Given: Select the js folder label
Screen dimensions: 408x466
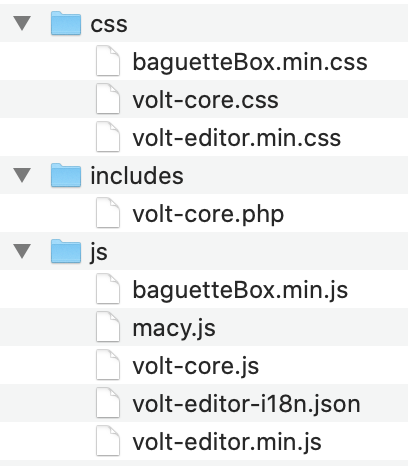Looking at the screenshot, I should click(99, 253).
